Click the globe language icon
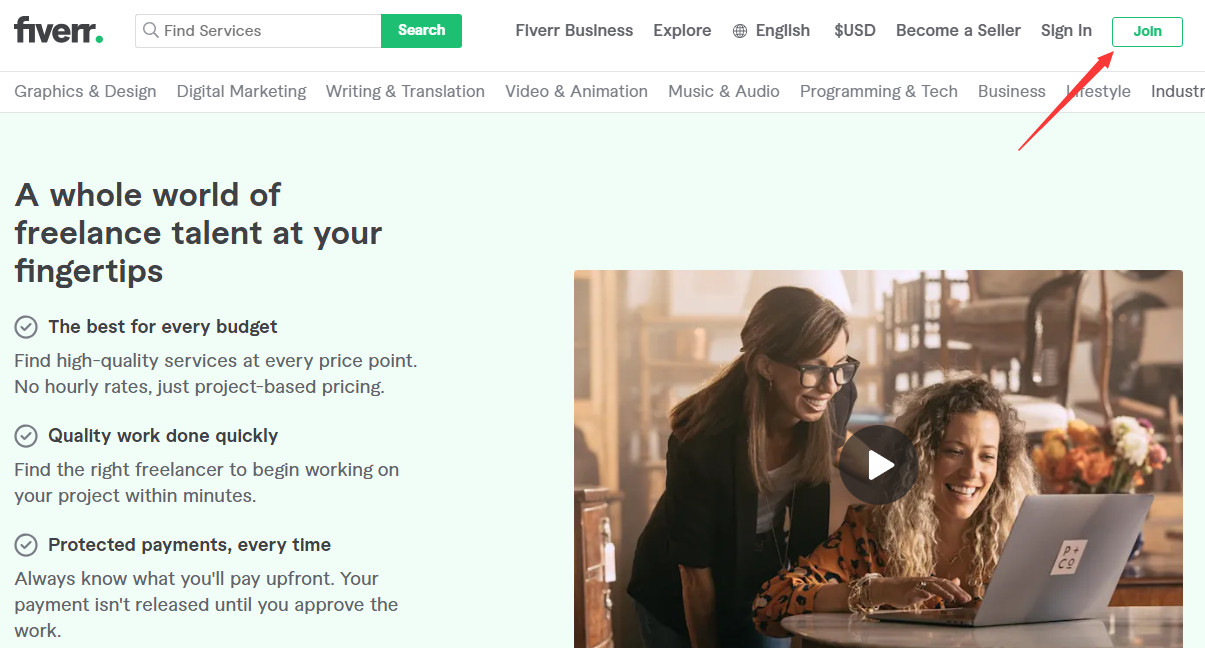 pyautogui.click(x=740, y=31)
